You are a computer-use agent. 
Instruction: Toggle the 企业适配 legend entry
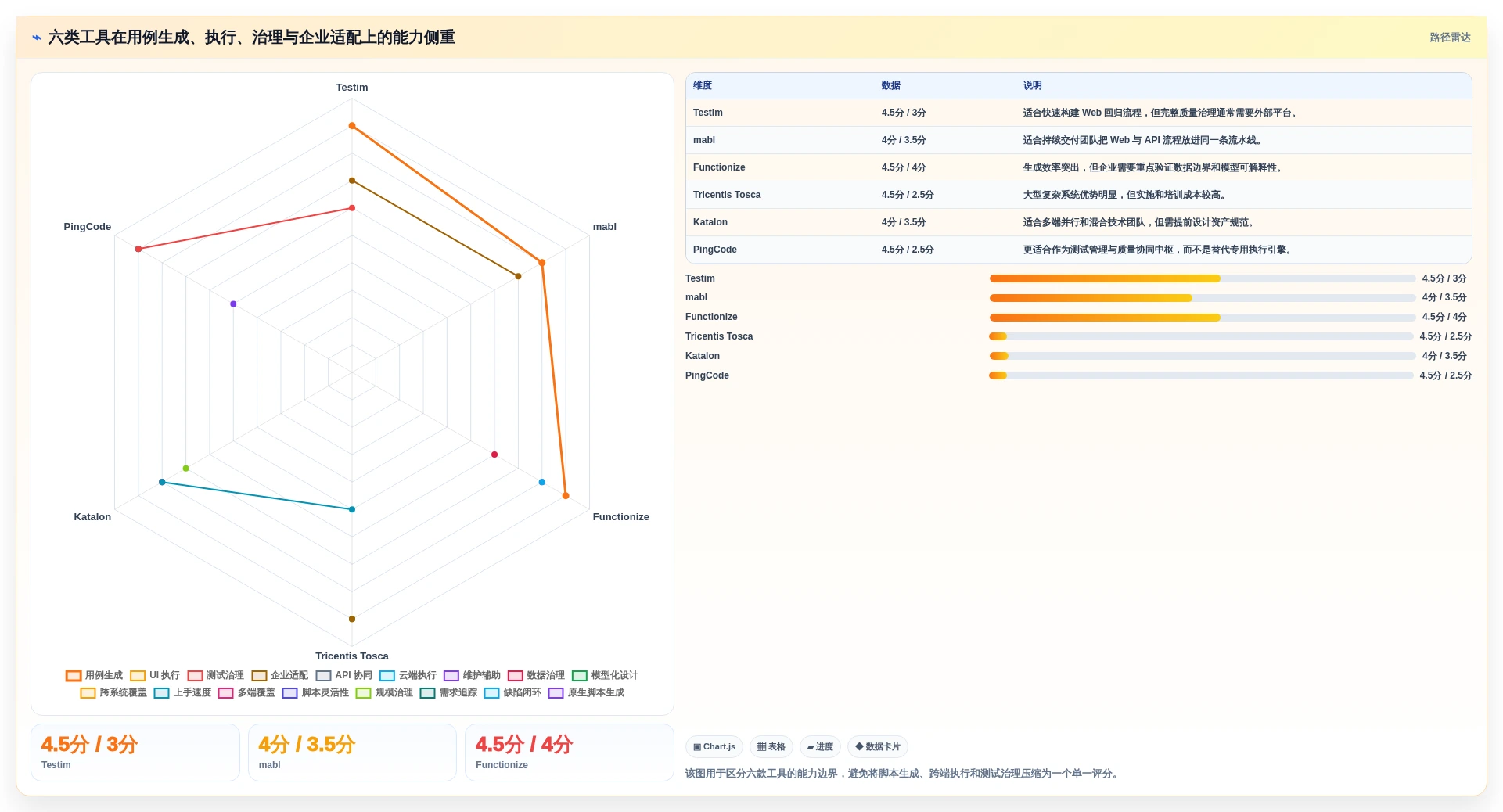pos(279,675)
